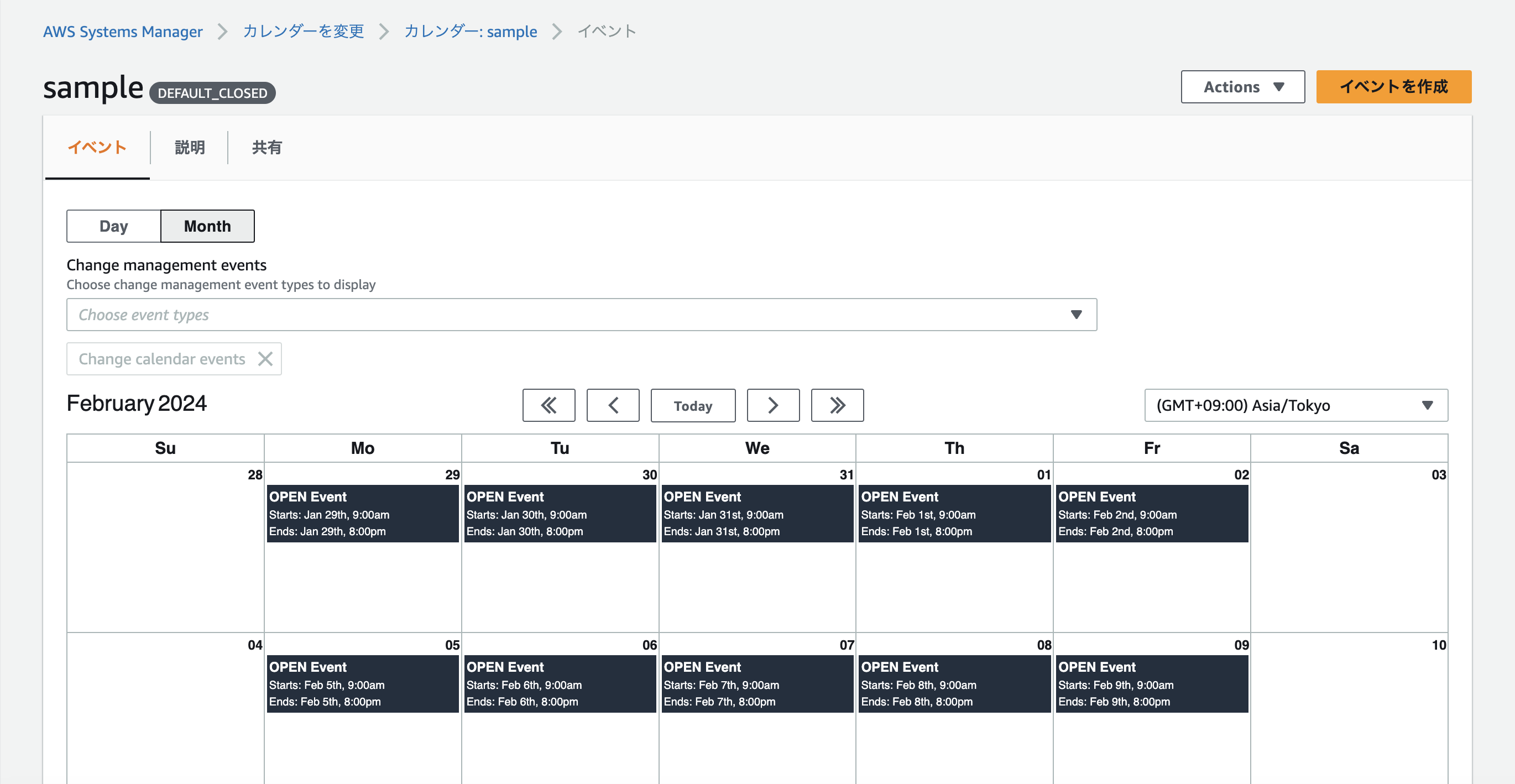Switch to the 説明 tab
The height and width of the screenshot is (784, 1515).
pyautogui.click(x=189, y=148)
